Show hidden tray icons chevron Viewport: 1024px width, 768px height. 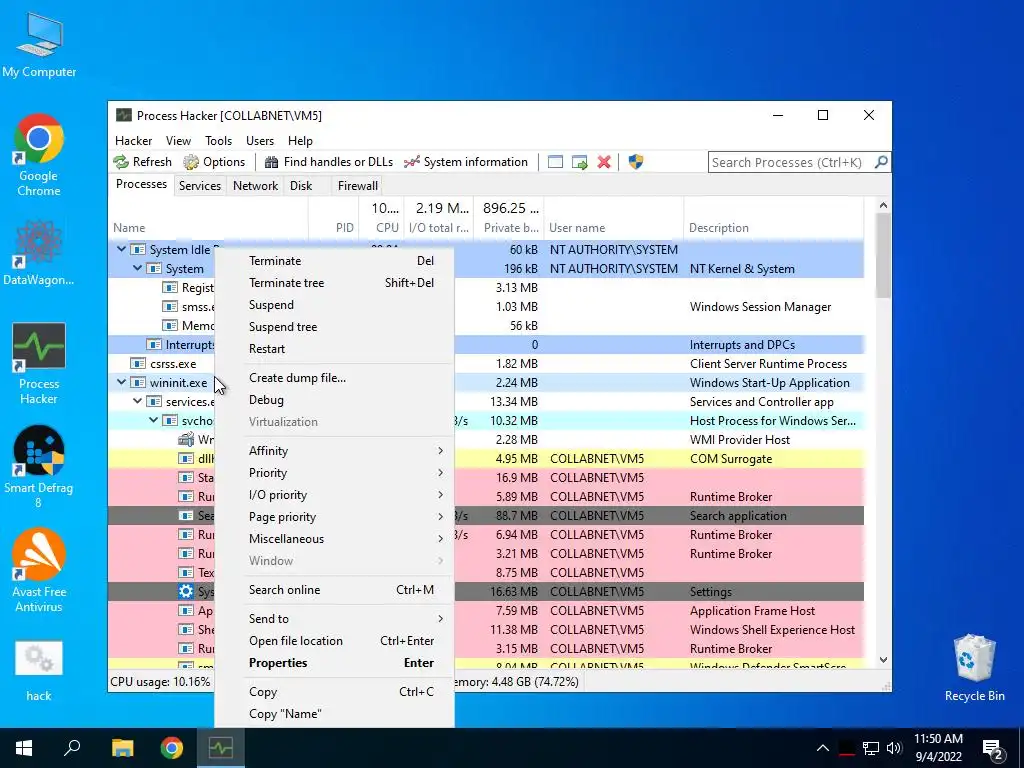coord(823,748)
